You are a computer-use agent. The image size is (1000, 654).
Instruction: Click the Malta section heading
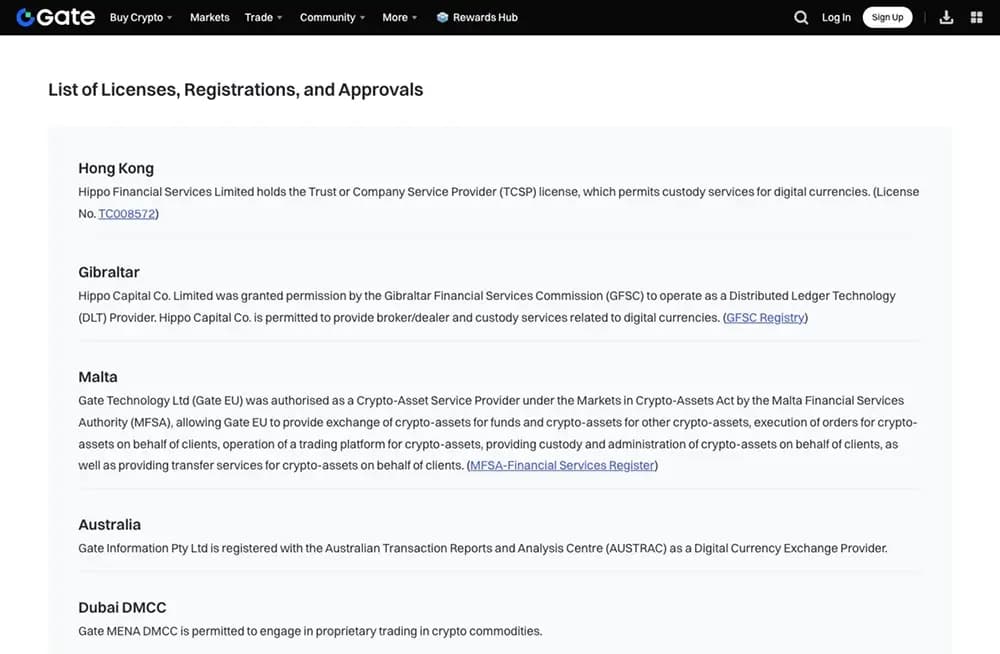pos(98,377)
